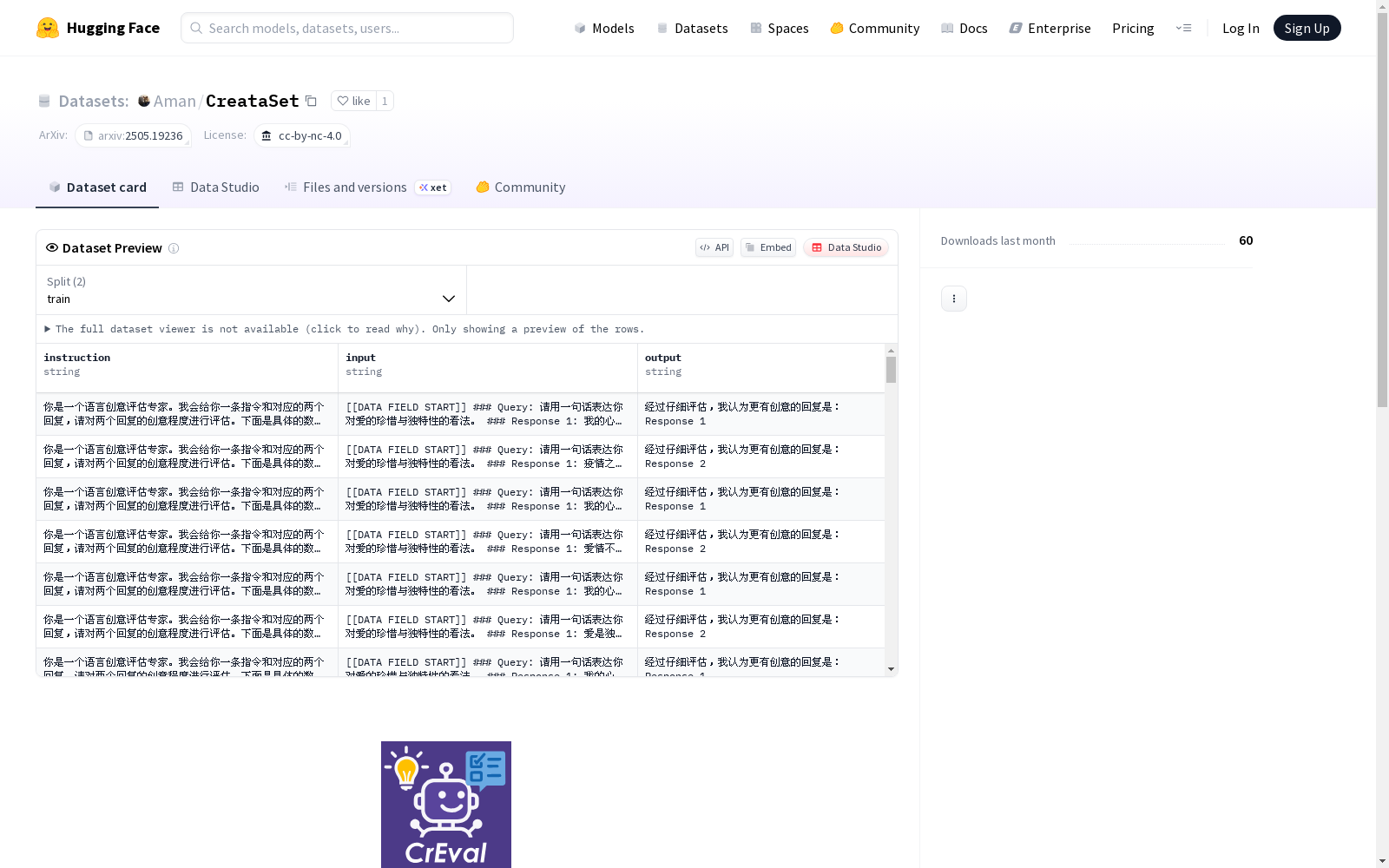Click the table scroll up arrow

coord(891,351)
